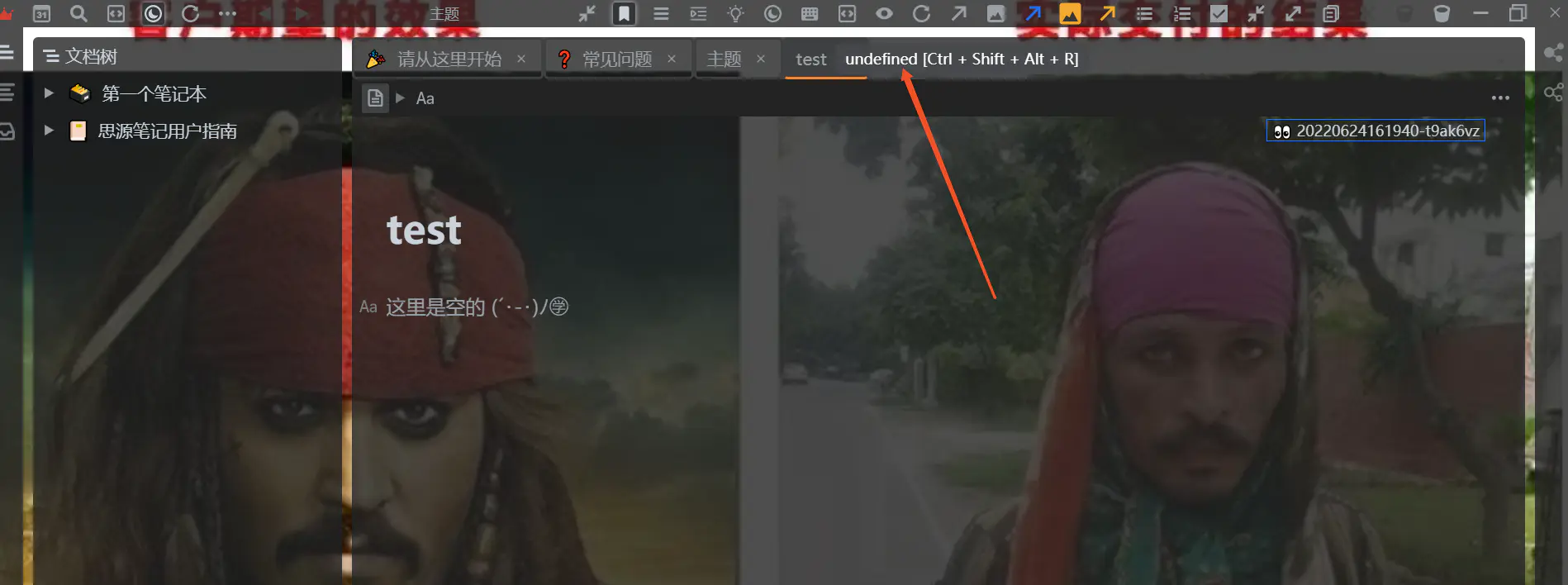Click the expand arrows icon
Image resolution: width=1568 pixels, height=585 pixels.
point(1293,13)
